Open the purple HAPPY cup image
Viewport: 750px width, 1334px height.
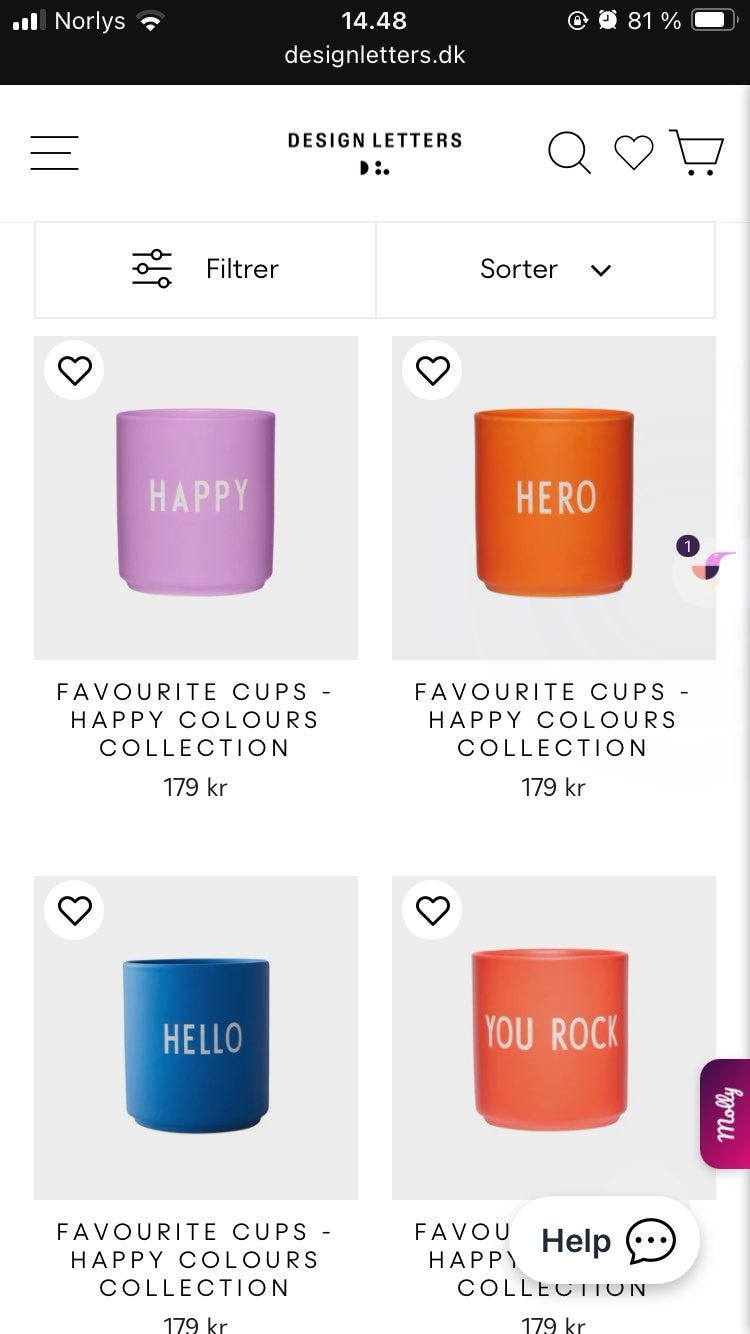pyautogui.click(x=196, y=500)
